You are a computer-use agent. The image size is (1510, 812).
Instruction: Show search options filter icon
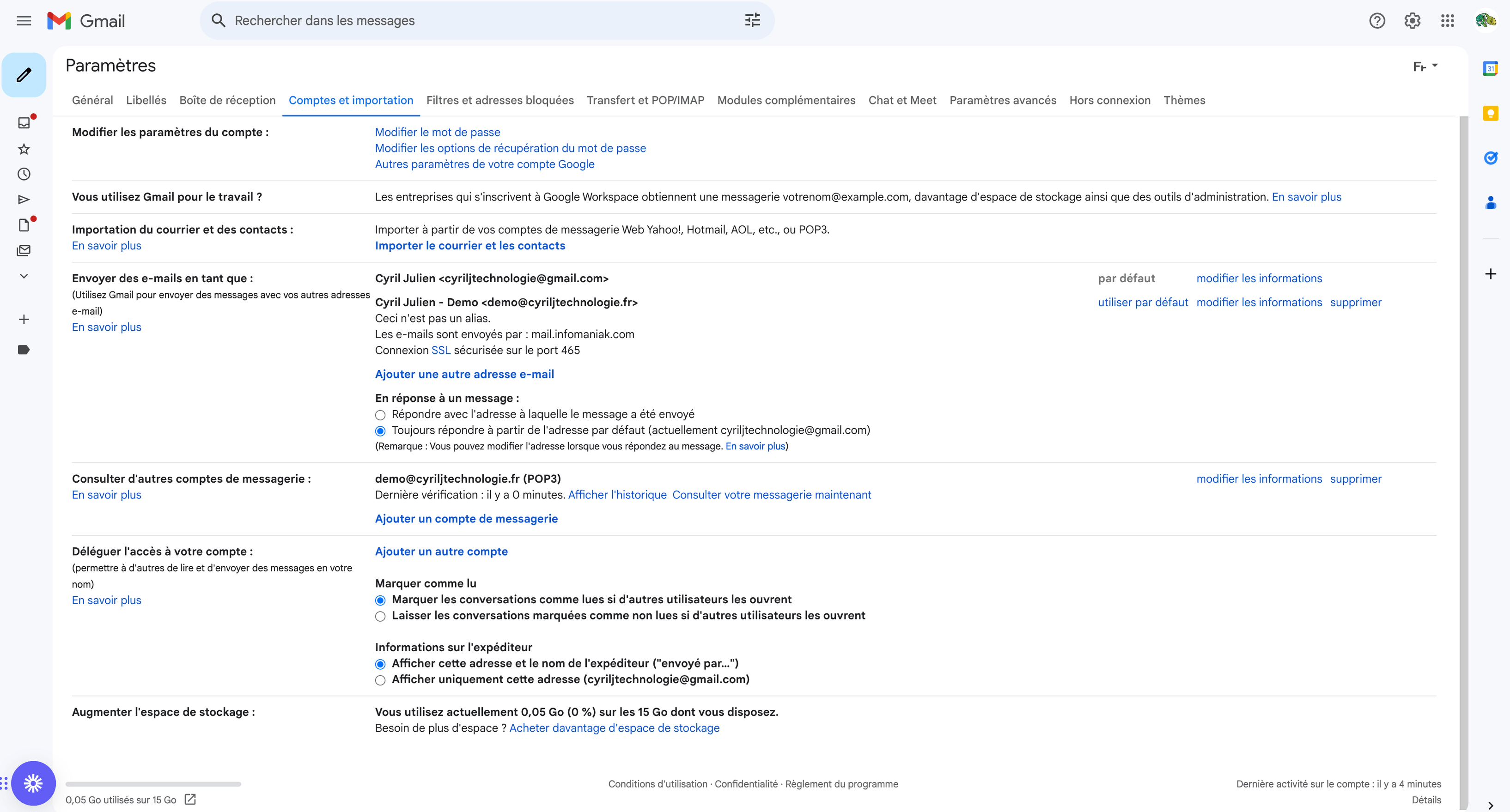click(x=752, y=20)
